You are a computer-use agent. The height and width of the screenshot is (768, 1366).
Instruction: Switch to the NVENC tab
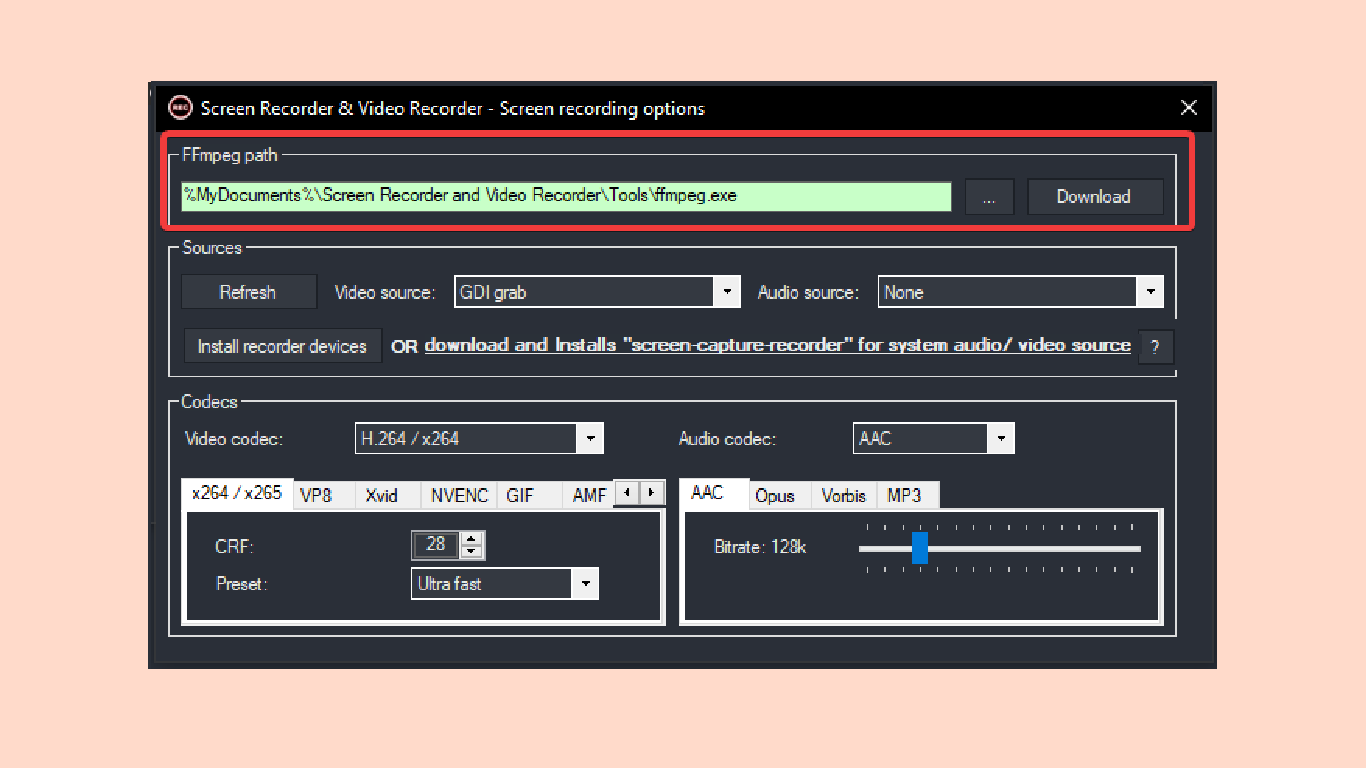click(x=460, y=495)
